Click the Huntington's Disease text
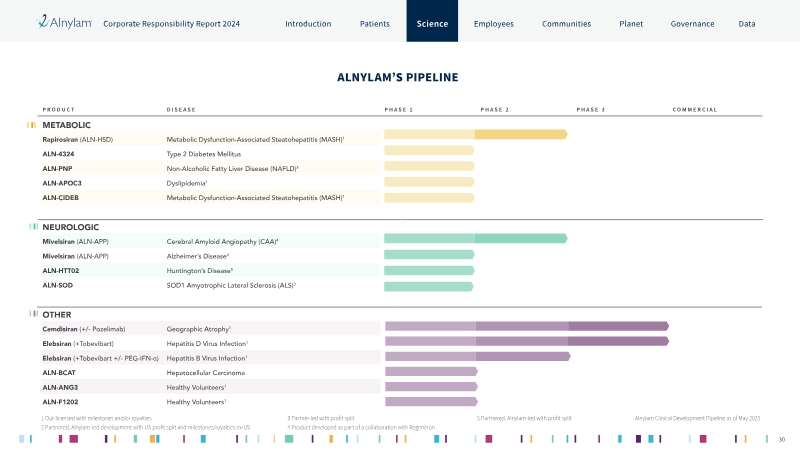The image size is (800, 450). tap(200, 271)
